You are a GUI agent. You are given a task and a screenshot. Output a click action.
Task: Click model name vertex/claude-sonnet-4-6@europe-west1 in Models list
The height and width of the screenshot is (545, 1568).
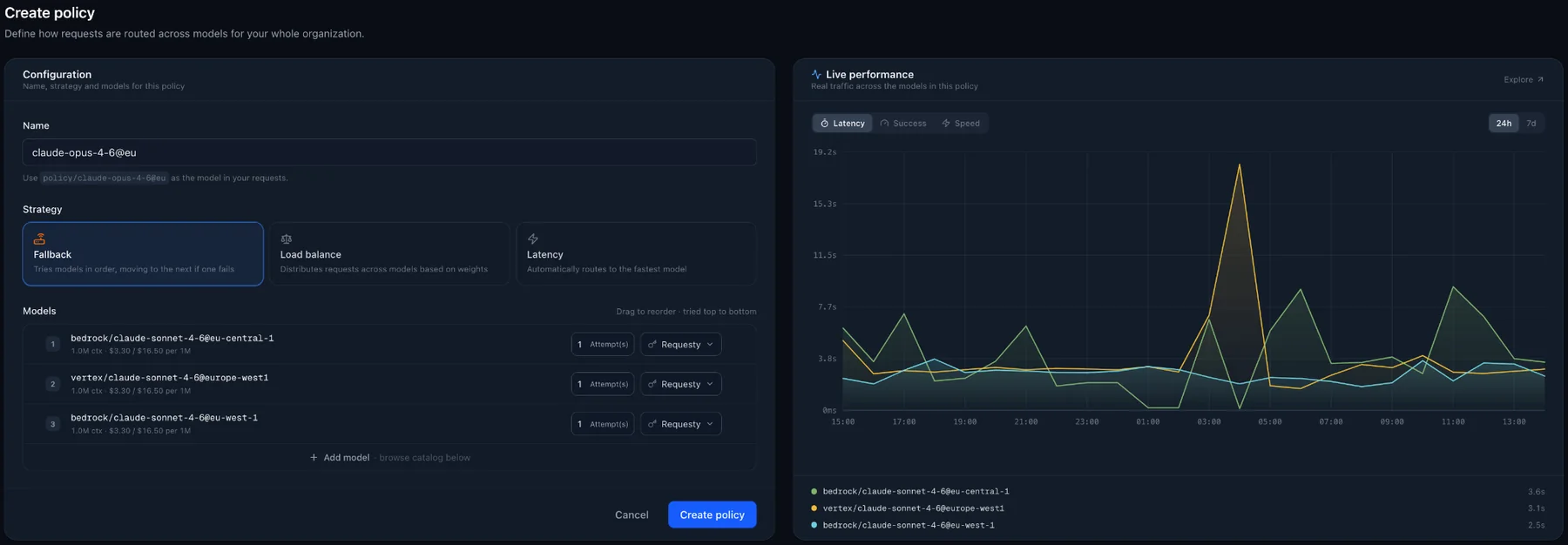[x=169, y=378]
